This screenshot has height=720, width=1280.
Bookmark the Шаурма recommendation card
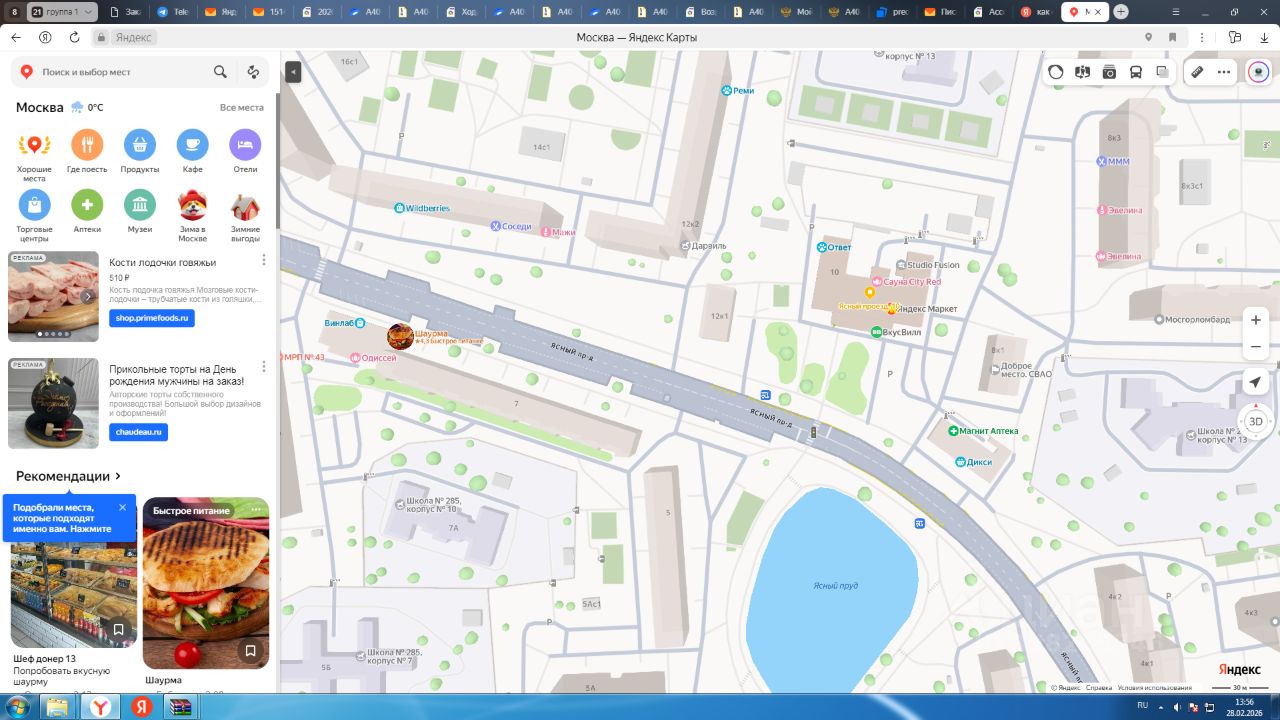click(x=250, y=651)
